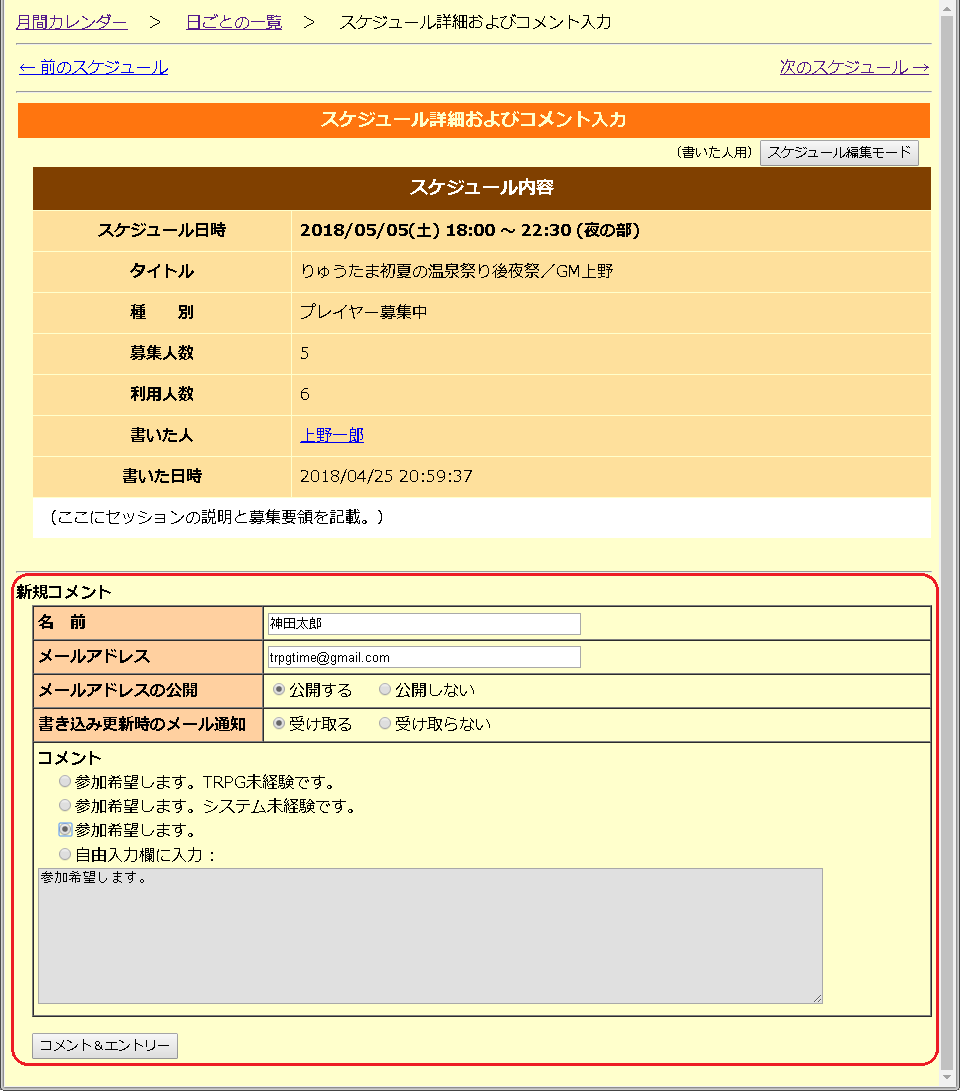Open the 日ごとの一覧 breadcrumb link
This screenshot has width=960, height=1092.
click(234, 22)
